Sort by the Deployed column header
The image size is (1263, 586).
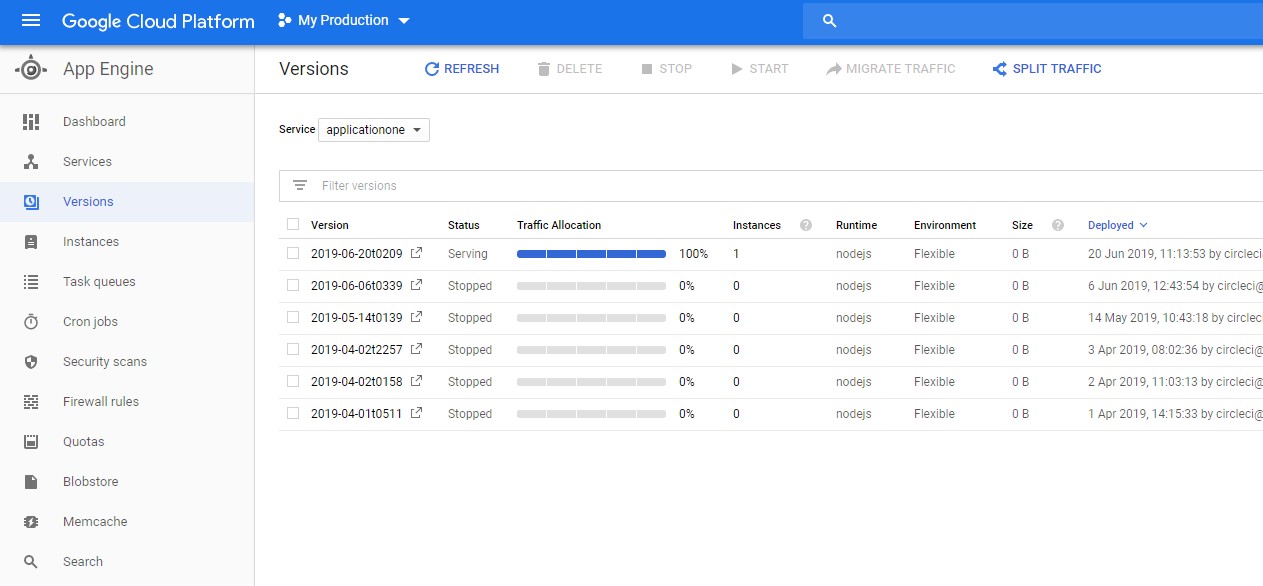click(1118, 225)
